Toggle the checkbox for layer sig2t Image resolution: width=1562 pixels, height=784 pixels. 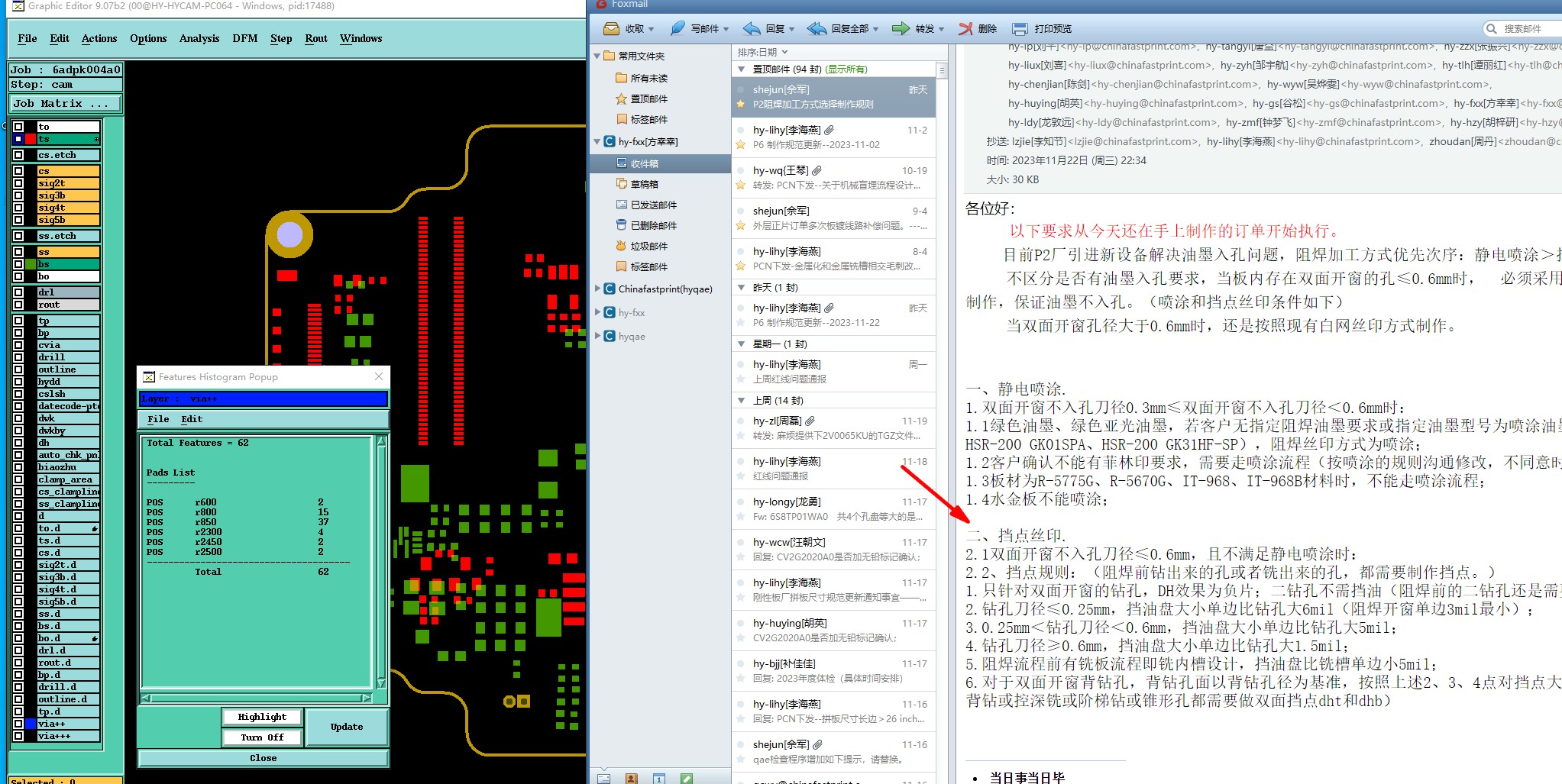18,183
